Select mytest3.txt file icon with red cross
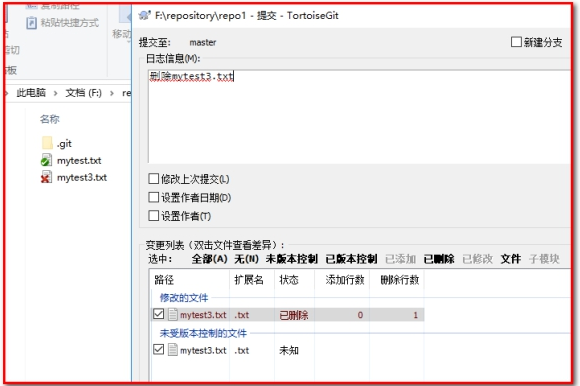This screenshot has height=386, width=580. (x=46, y=177)
